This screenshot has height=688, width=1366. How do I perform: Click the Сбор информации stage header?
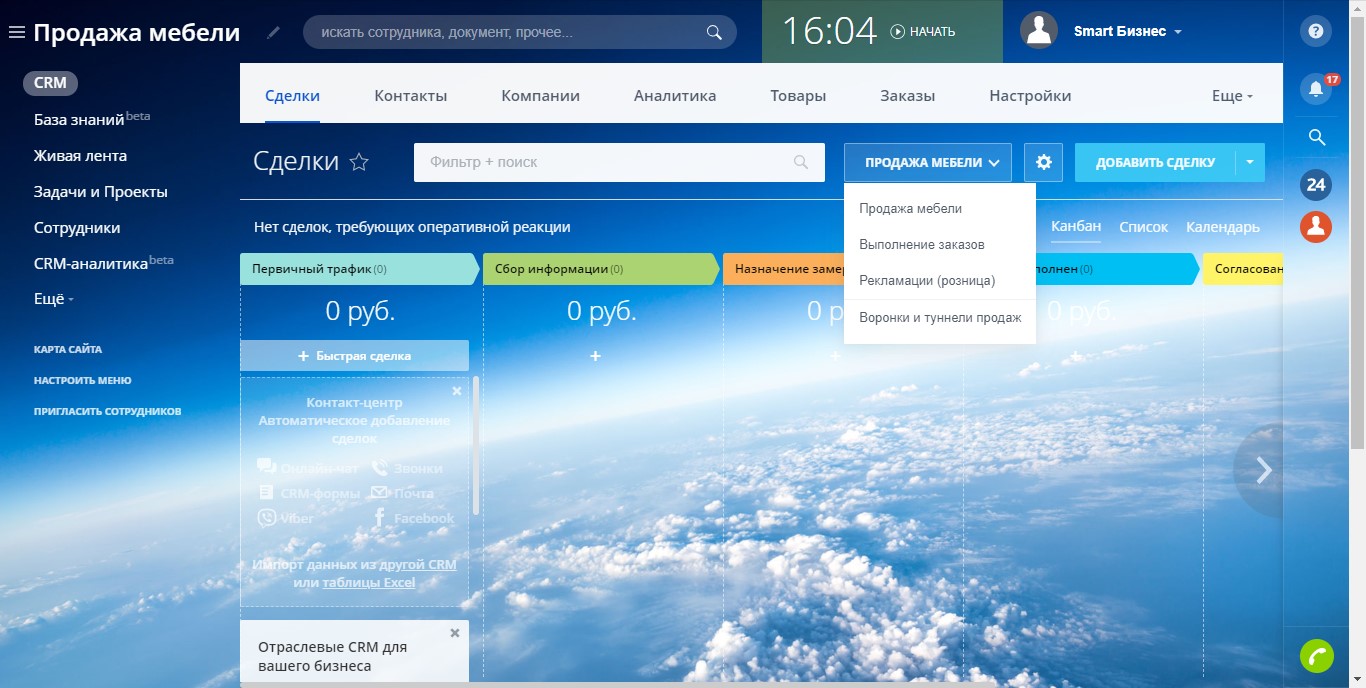(602, 269)
